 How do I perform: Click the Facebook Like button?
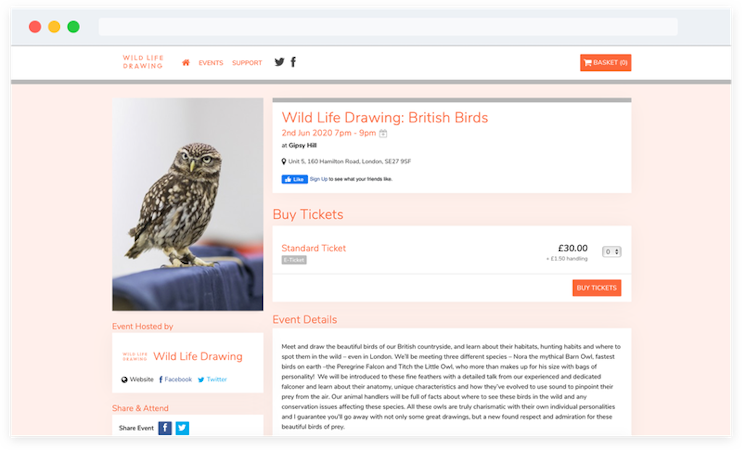[294, 179]
